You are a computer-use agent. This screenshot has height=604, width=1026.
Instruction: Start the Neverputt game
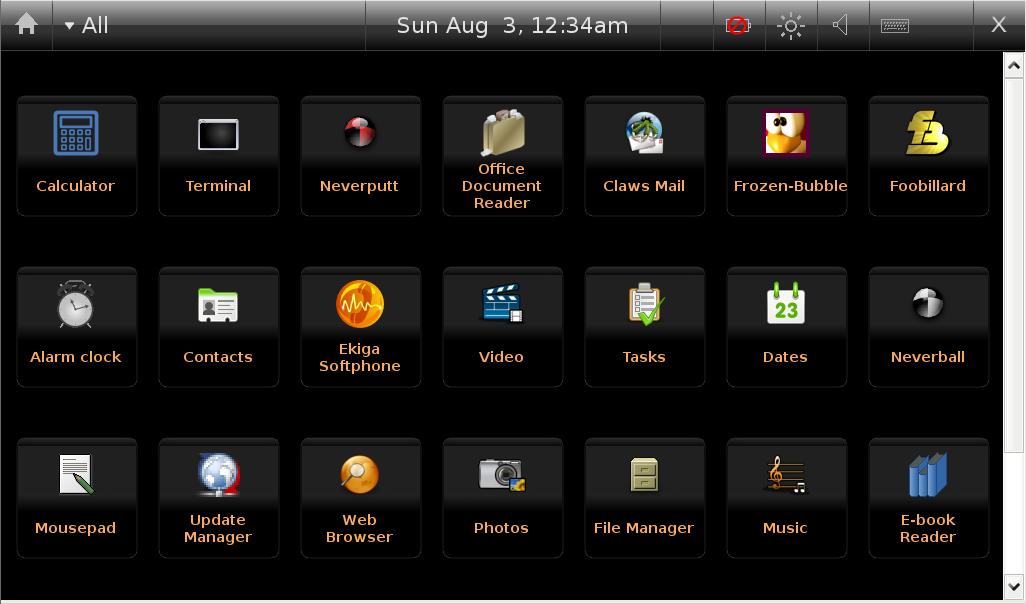[x=360, y=155]
